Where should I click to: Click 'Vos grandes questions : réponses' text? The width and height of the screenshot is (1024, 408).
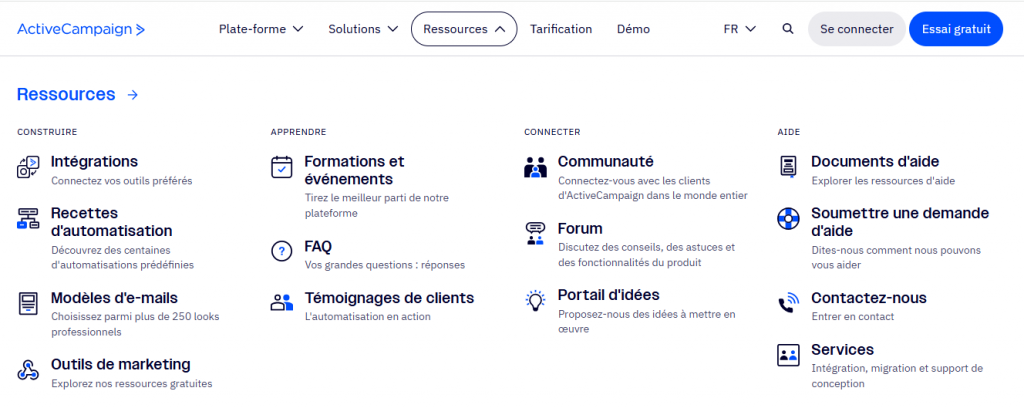[x=385, y=265]
